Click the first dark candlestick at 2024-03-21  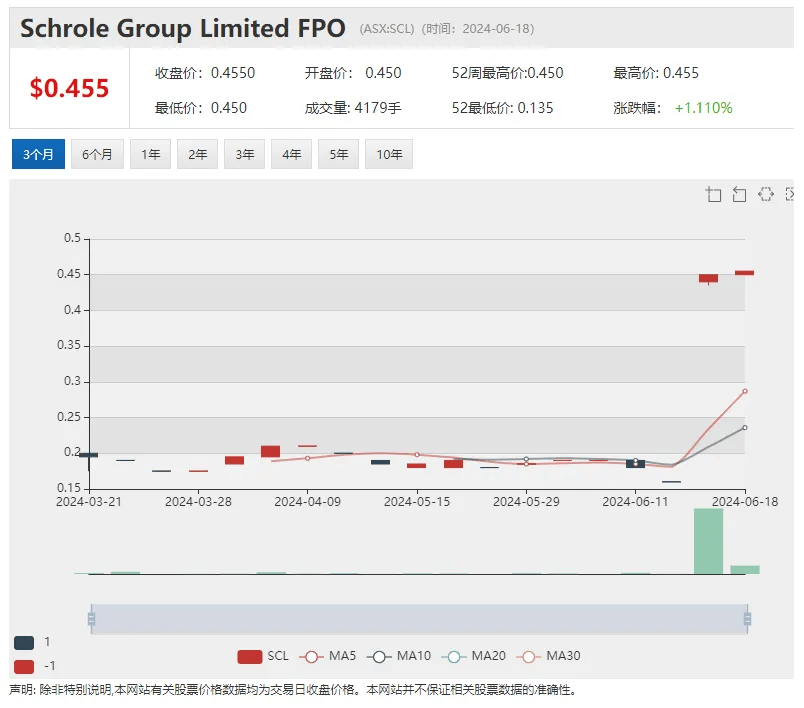(89, 455)
